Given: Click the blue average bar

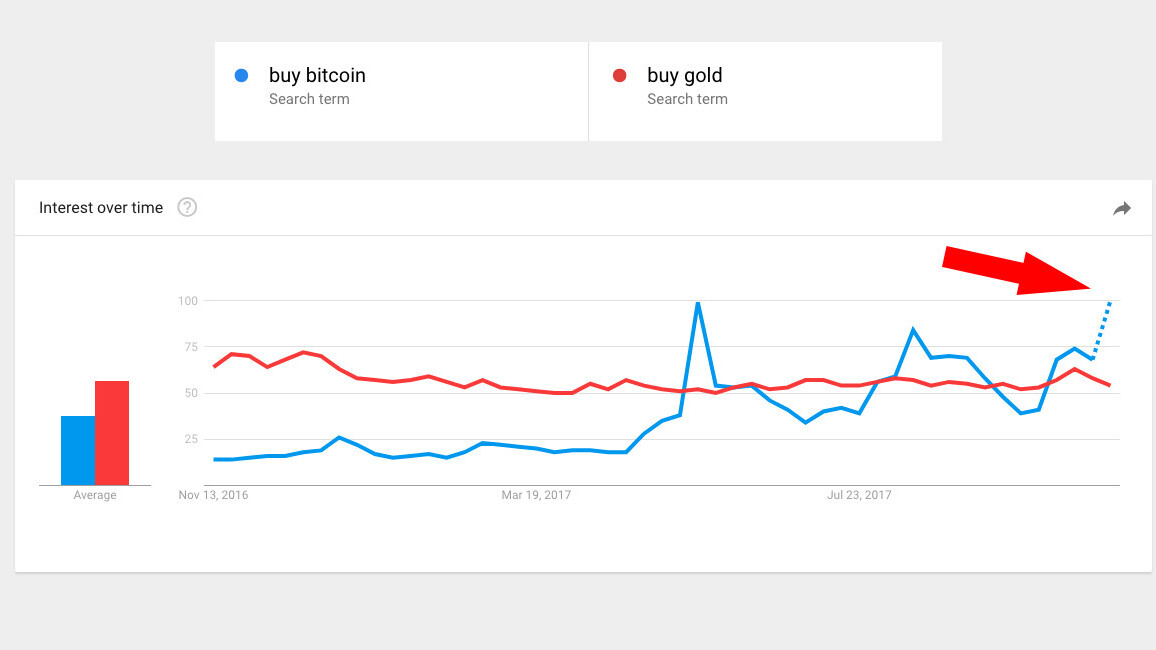Looking at the screenshot, I should point(78,450).
